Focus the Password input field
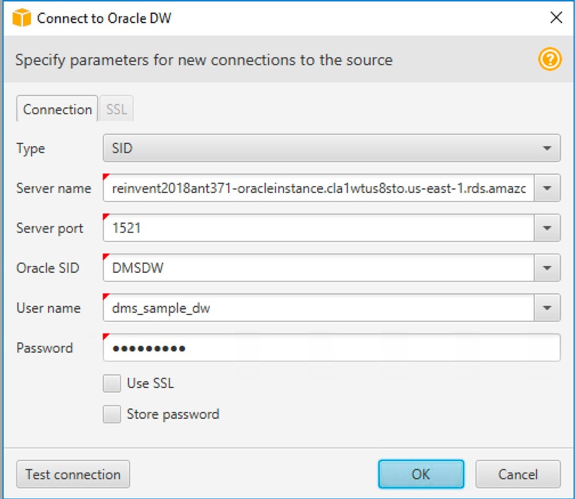The image size is (575, 499). click(332, 348)
